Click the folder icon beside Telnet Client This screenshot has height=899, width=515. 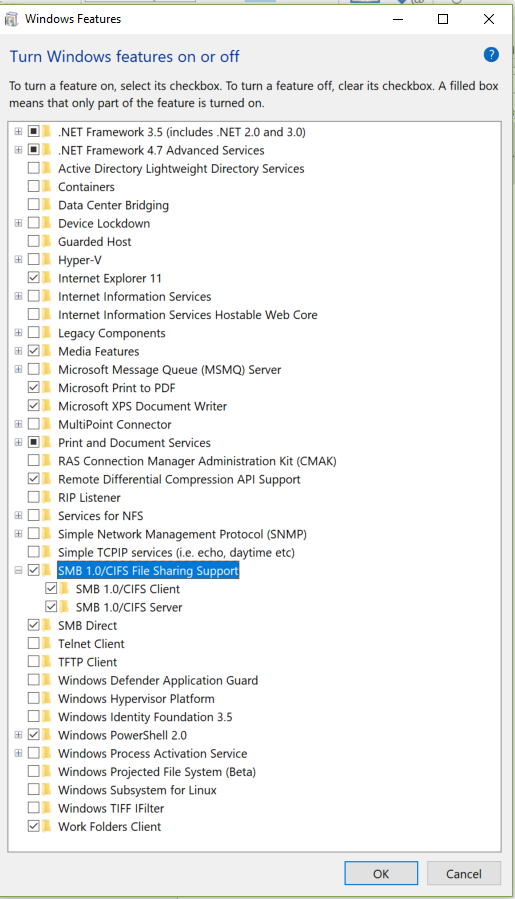pos(46,643)
